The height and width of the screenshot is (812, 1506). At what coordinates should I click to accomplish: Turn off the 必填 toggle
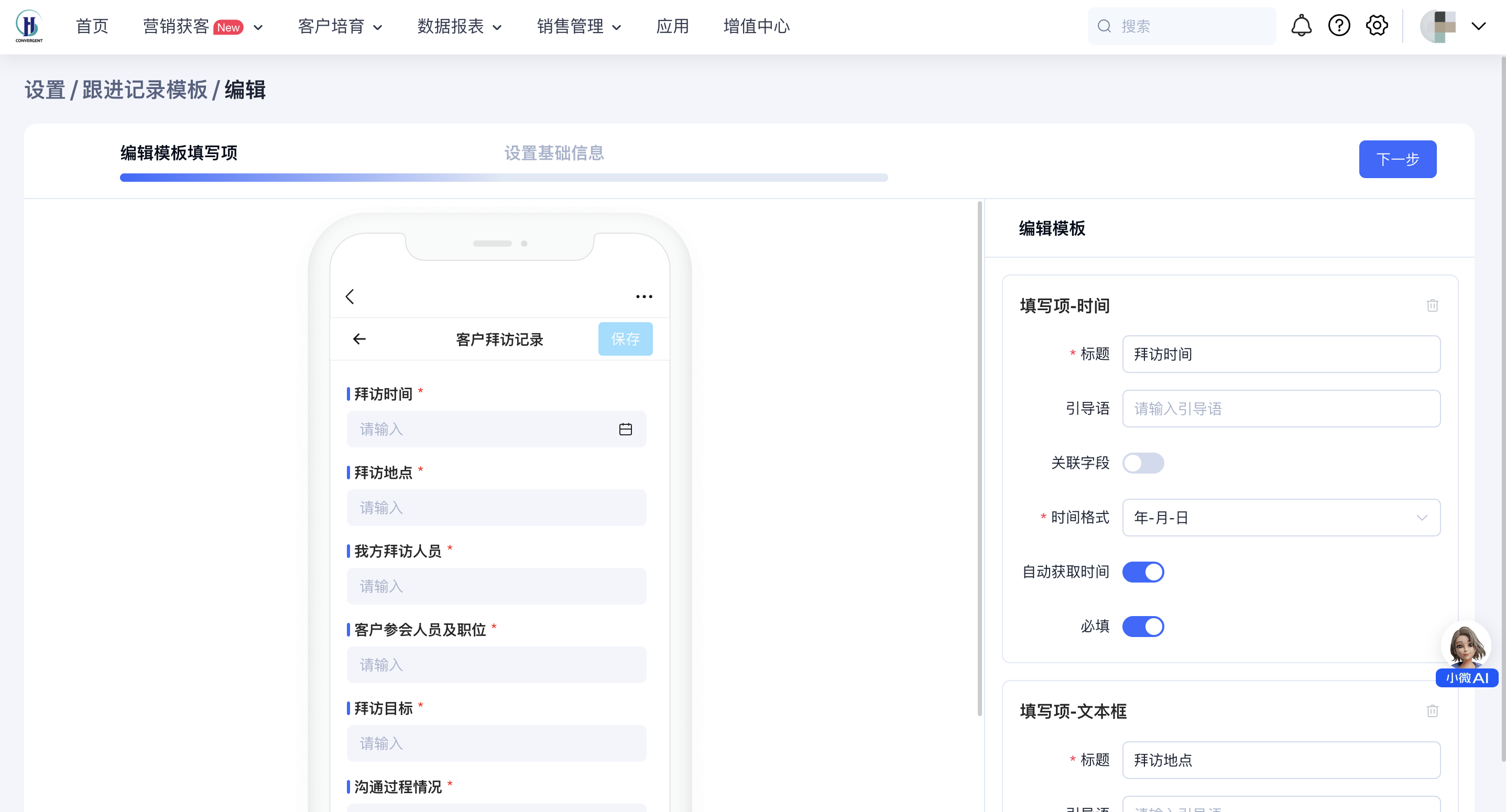coord(1143,626)
